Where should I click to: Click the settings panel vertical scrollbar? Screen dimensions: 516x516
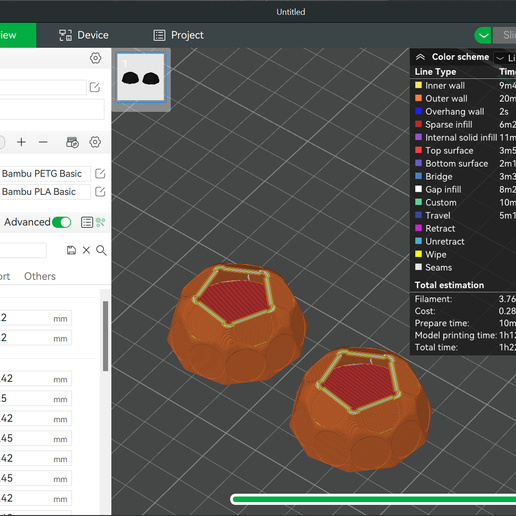[x=105, y=336]
